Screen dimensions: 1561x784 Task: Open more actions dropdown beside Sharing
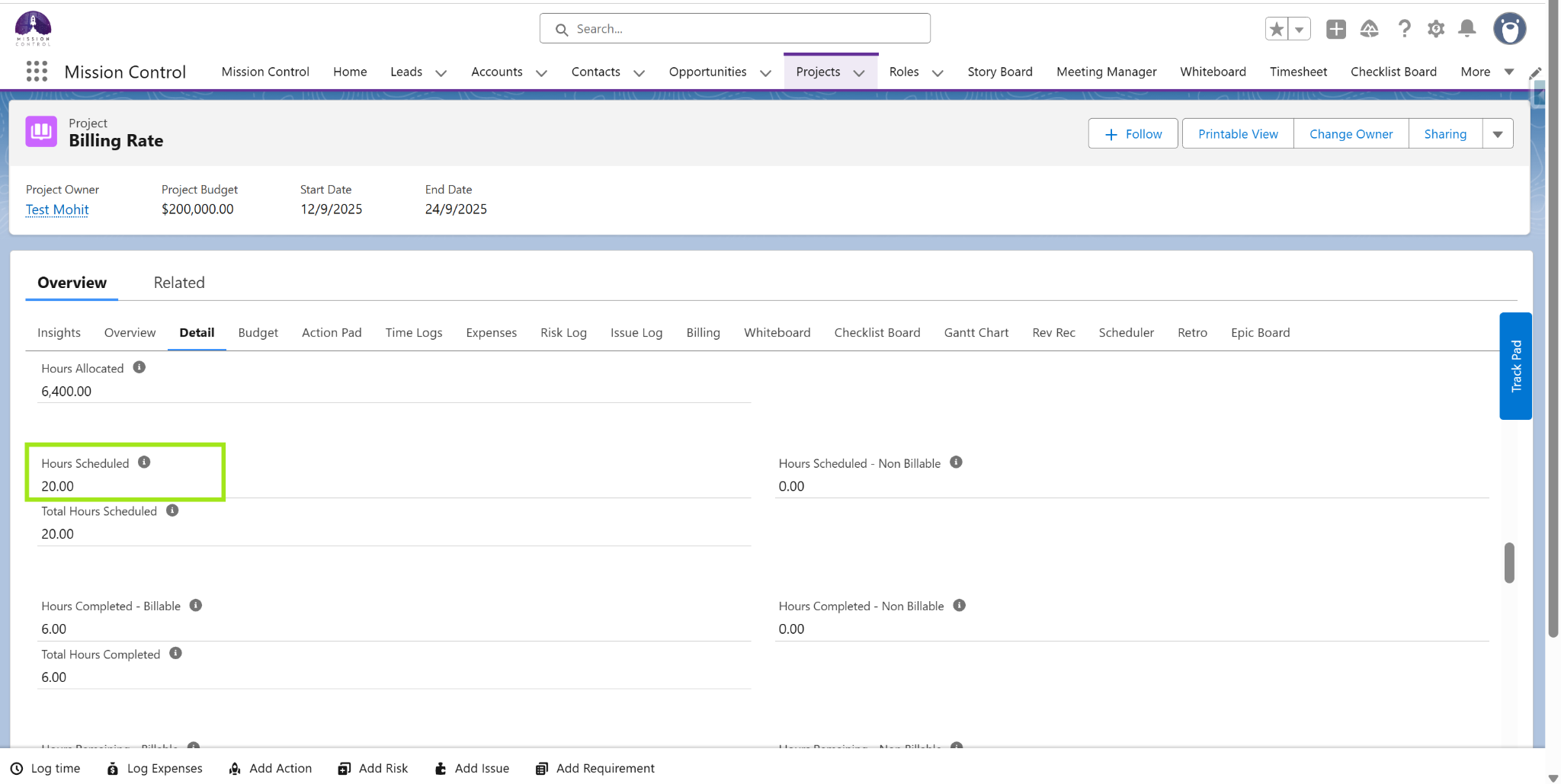(1498, 134)
